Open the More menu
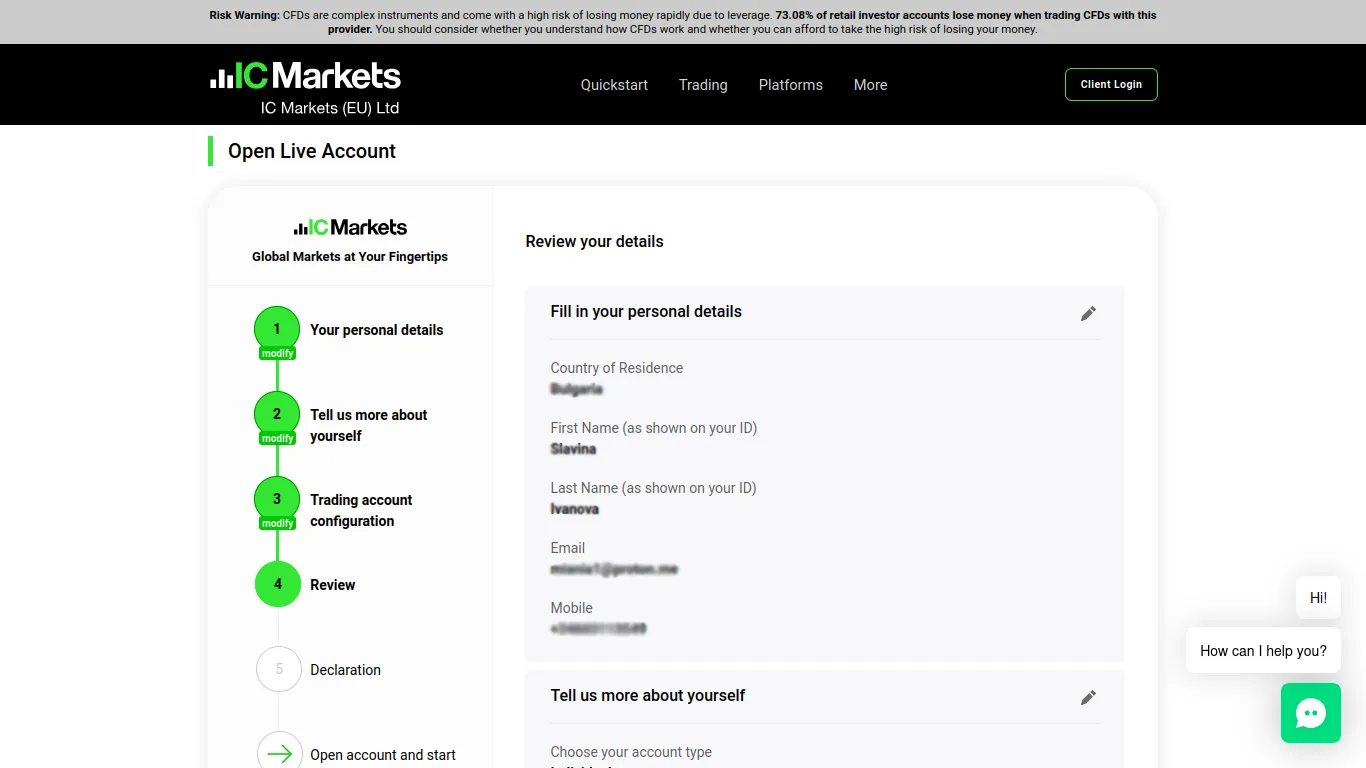This screenshot has width=1366, height=768. pyautogui.click(x=871, y=85)
